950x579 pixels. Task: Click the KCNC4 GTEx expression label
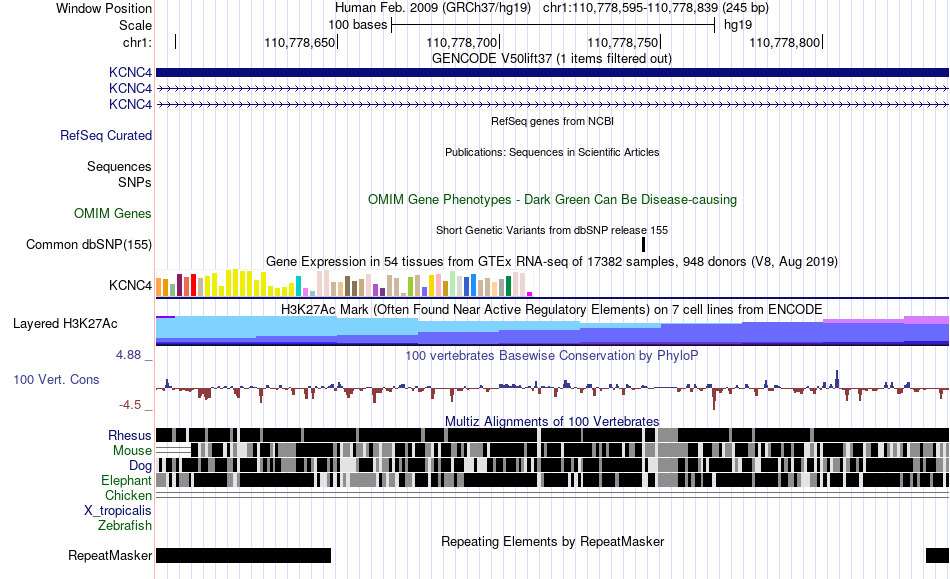click(x=130, y=285)
